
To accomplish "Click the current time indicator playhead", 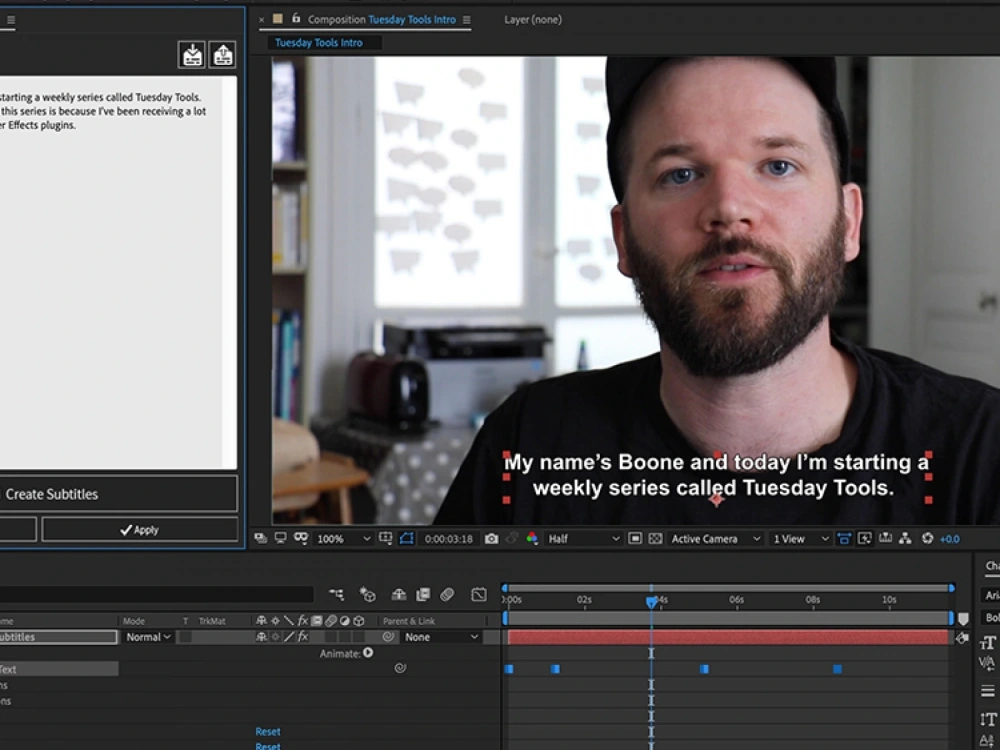I will (x=651, y=601).
